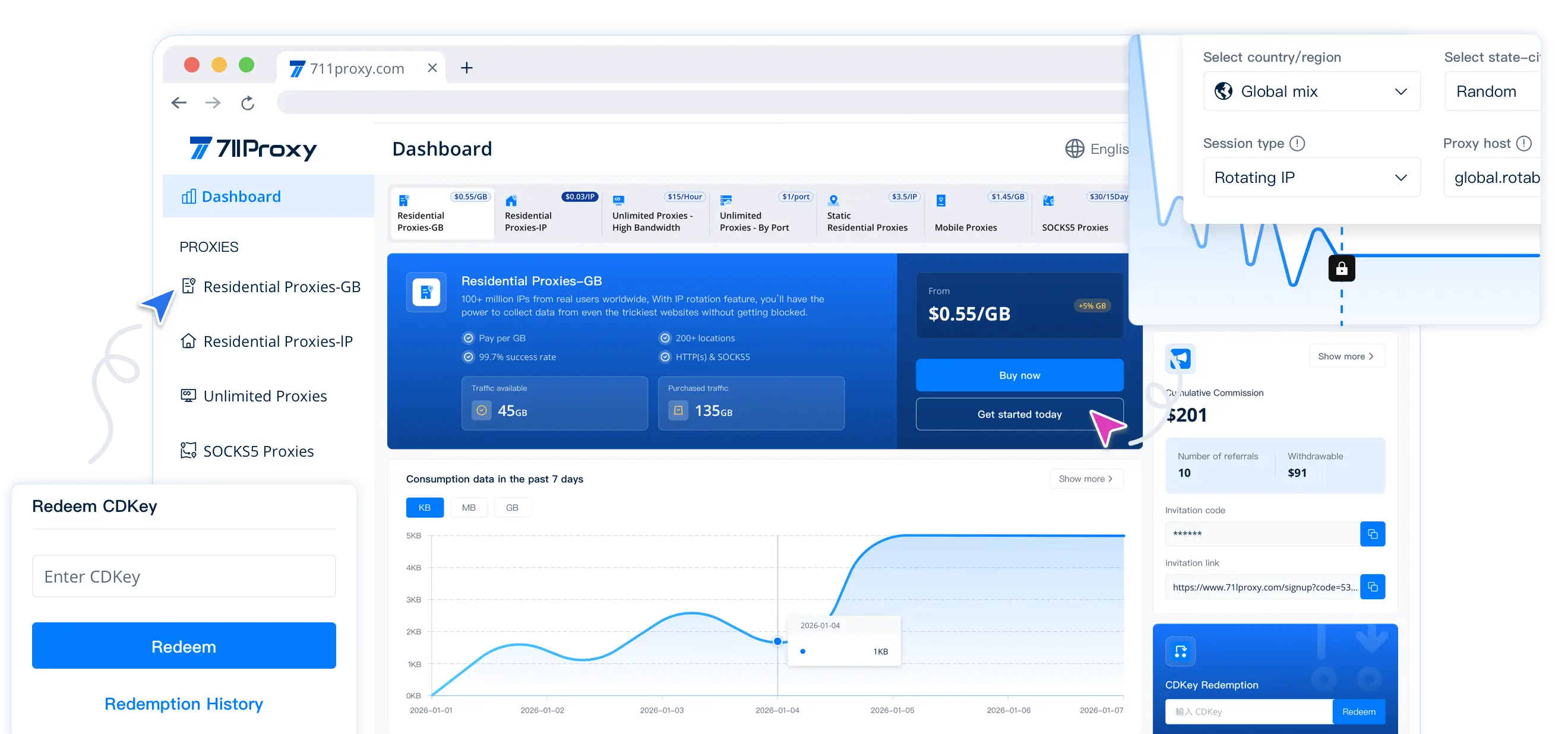
Task: Click the Enter CDKey input field
Action: pos(184,577)
